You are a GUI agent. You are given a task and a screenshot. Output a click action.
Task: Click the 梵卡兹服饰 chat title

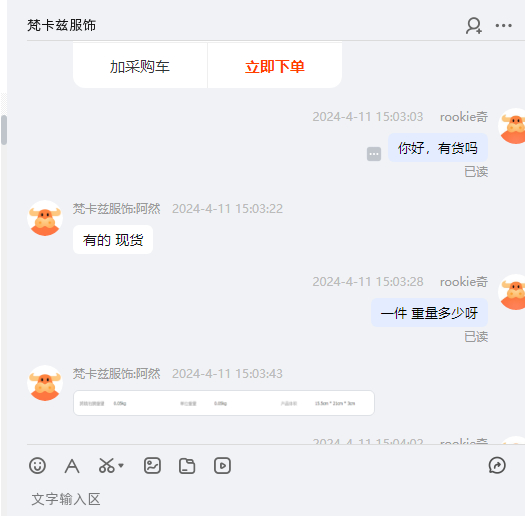(62, 25)
